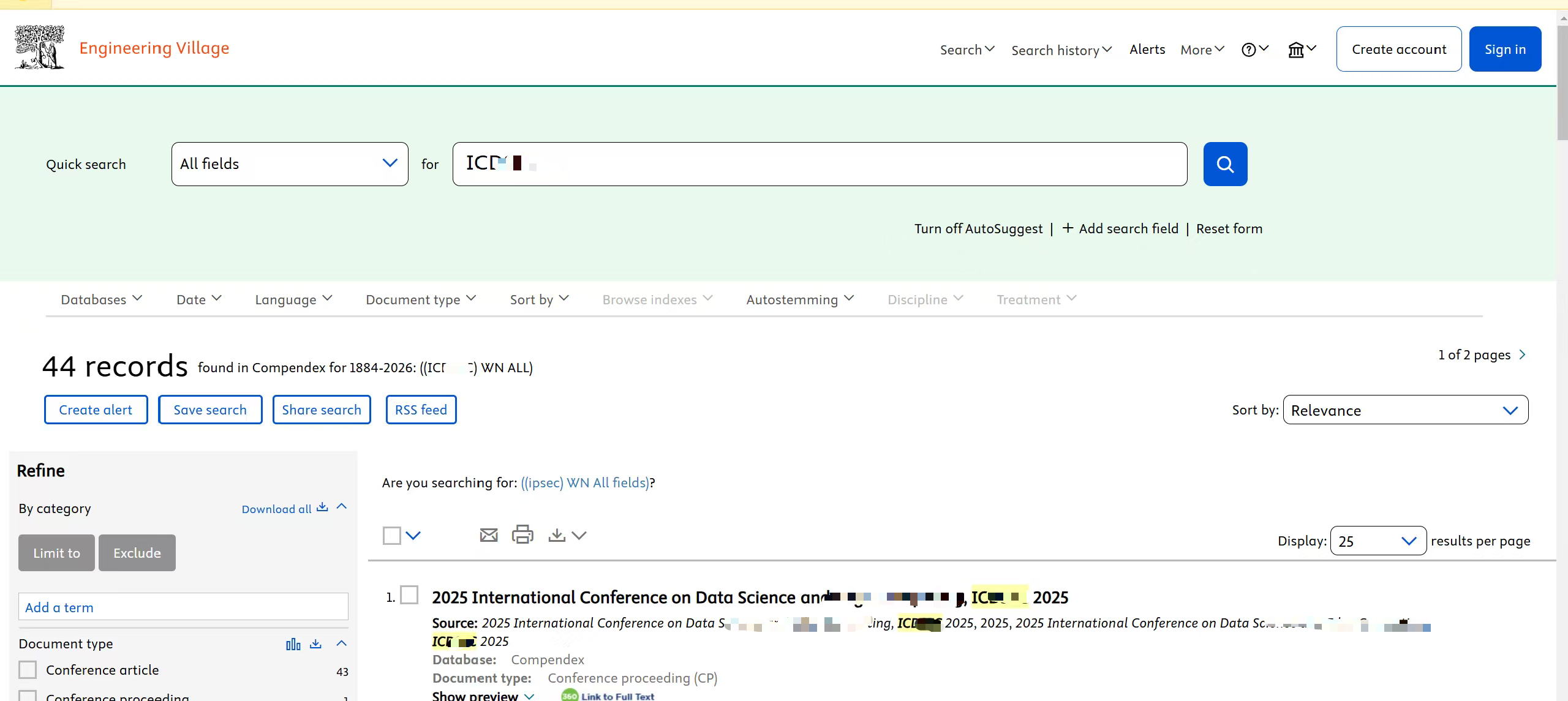
Task: Open the first result title link
Action: pos(750,597)
